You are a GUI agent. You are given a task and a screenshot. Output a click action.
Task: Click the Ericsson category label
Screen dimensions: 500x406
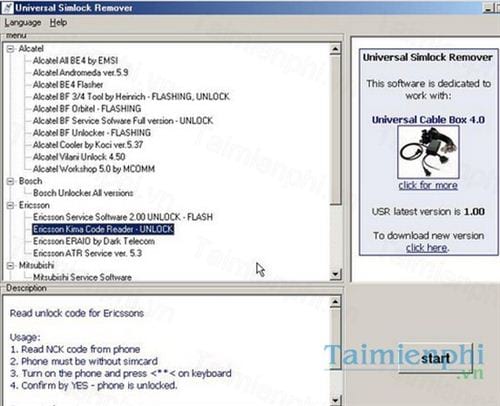[x=34, y=205]
